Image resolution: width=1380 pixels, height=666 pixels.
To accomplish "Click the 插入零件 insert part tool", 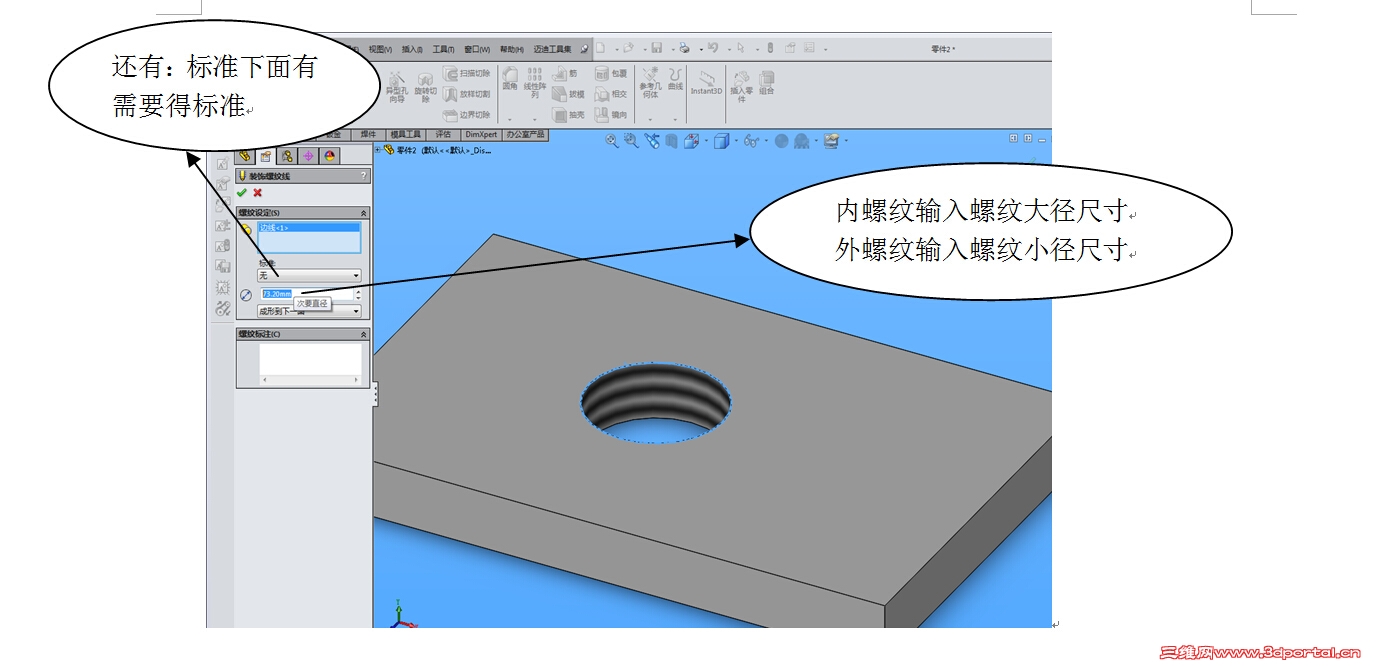I will point(741,85).
